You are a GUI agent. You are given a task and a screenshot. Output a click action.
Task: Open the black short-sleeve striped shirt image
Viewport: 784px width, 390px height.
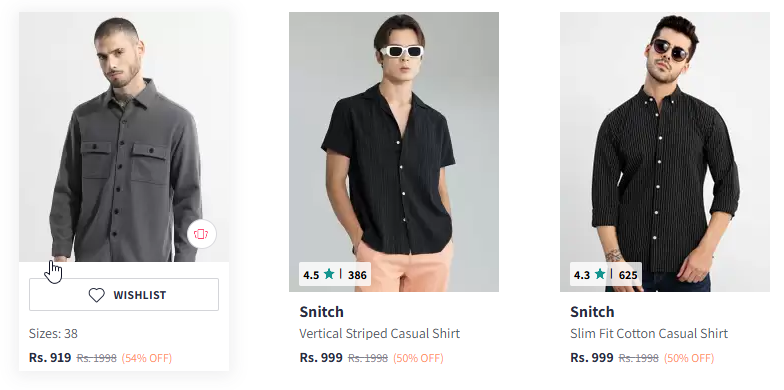[394, 152]
